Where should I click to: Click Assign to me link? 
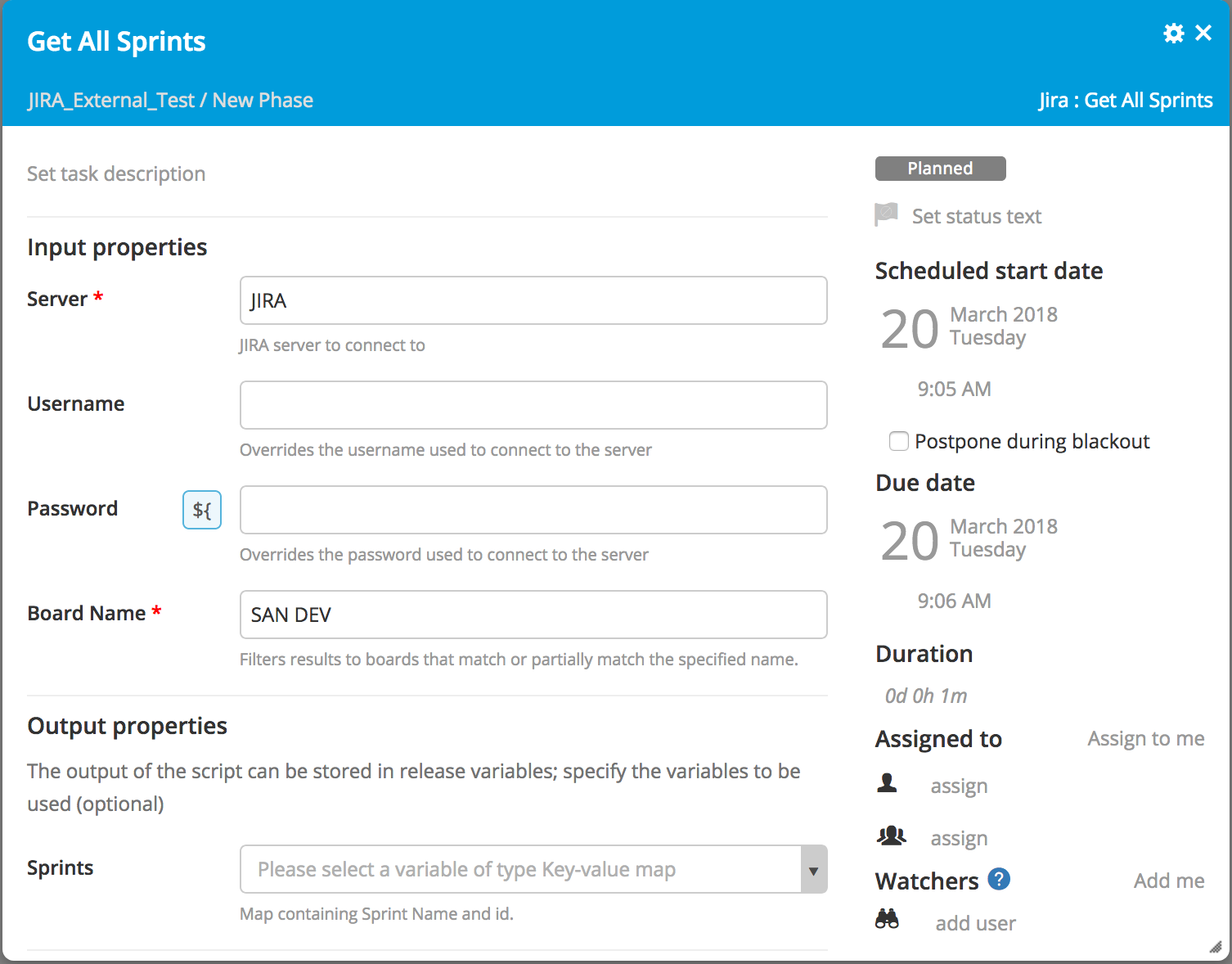[1146, 738]
